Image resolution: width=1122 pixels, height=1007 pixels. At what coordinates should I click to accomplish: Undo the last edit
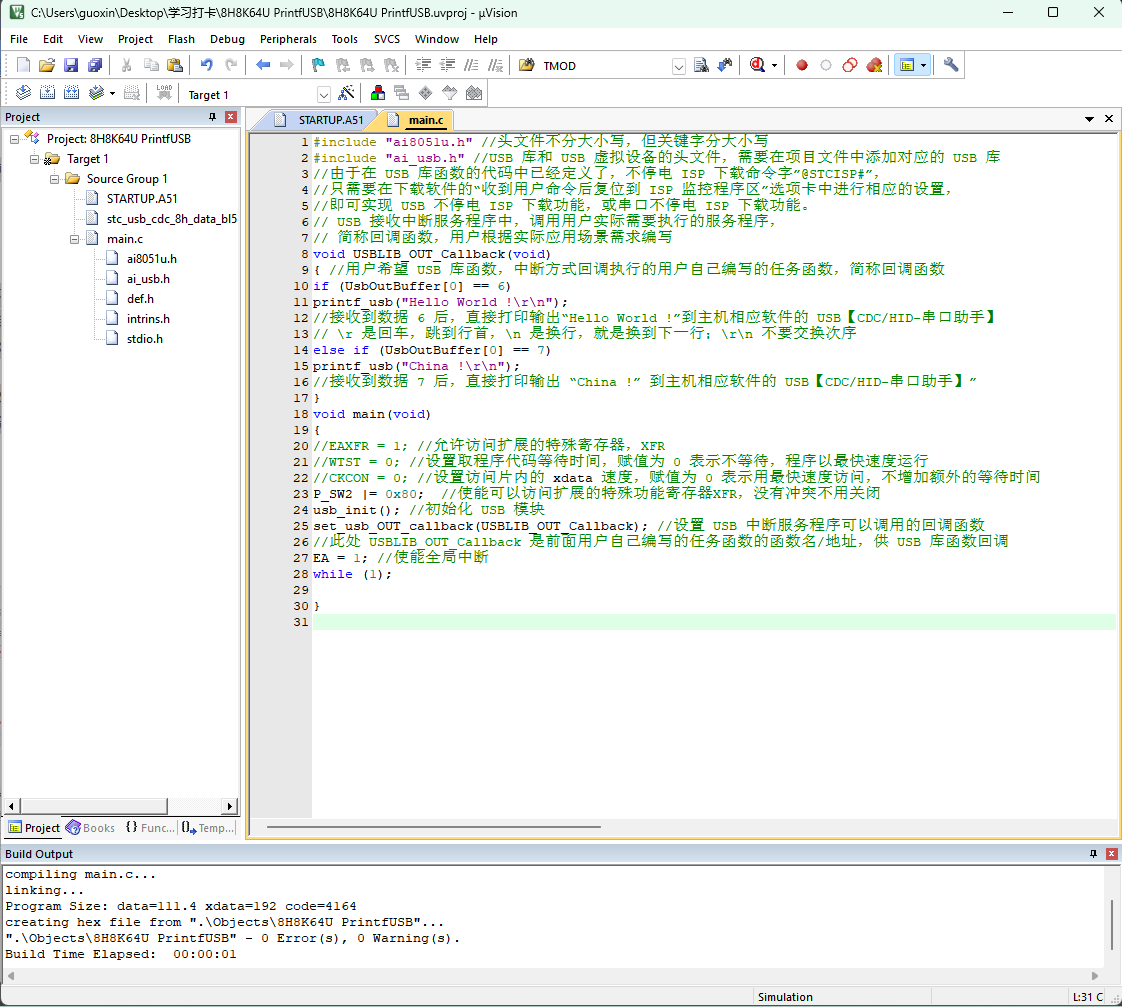coord(206,65)
